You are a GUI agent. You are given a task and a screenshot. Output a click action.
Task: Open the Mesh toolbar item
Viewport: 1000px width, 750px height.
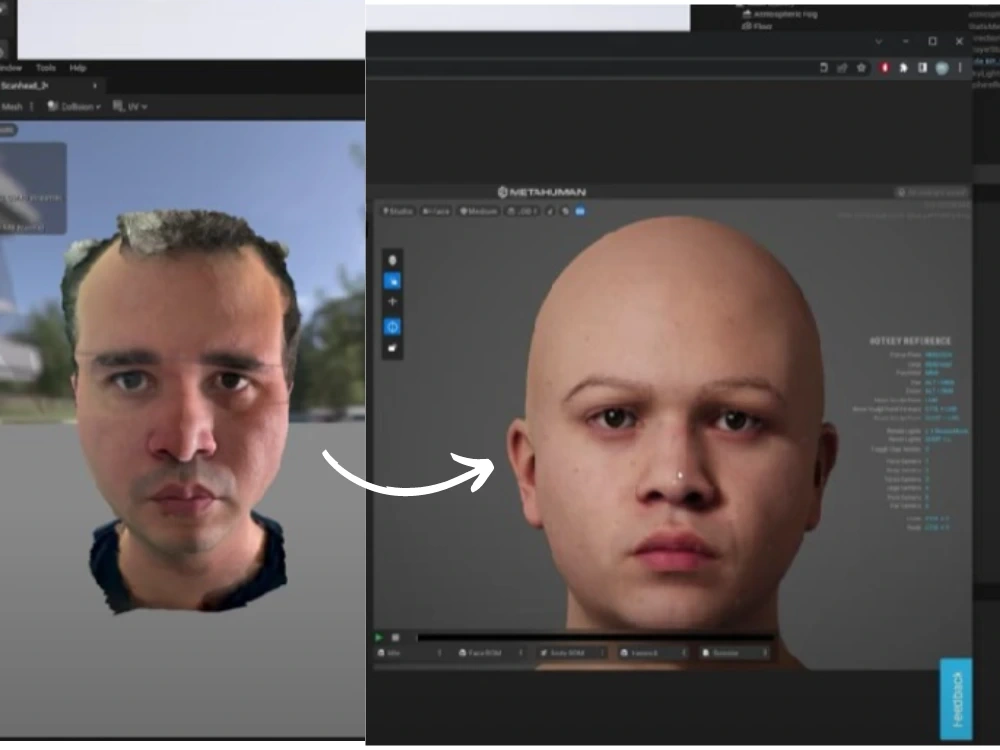(12, 107)
